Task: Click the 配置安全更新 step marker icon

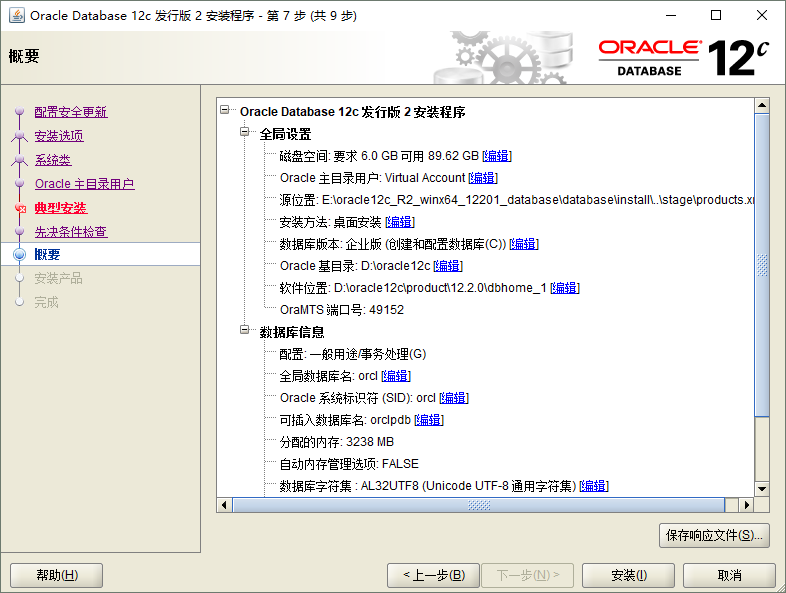Action: 20,111
